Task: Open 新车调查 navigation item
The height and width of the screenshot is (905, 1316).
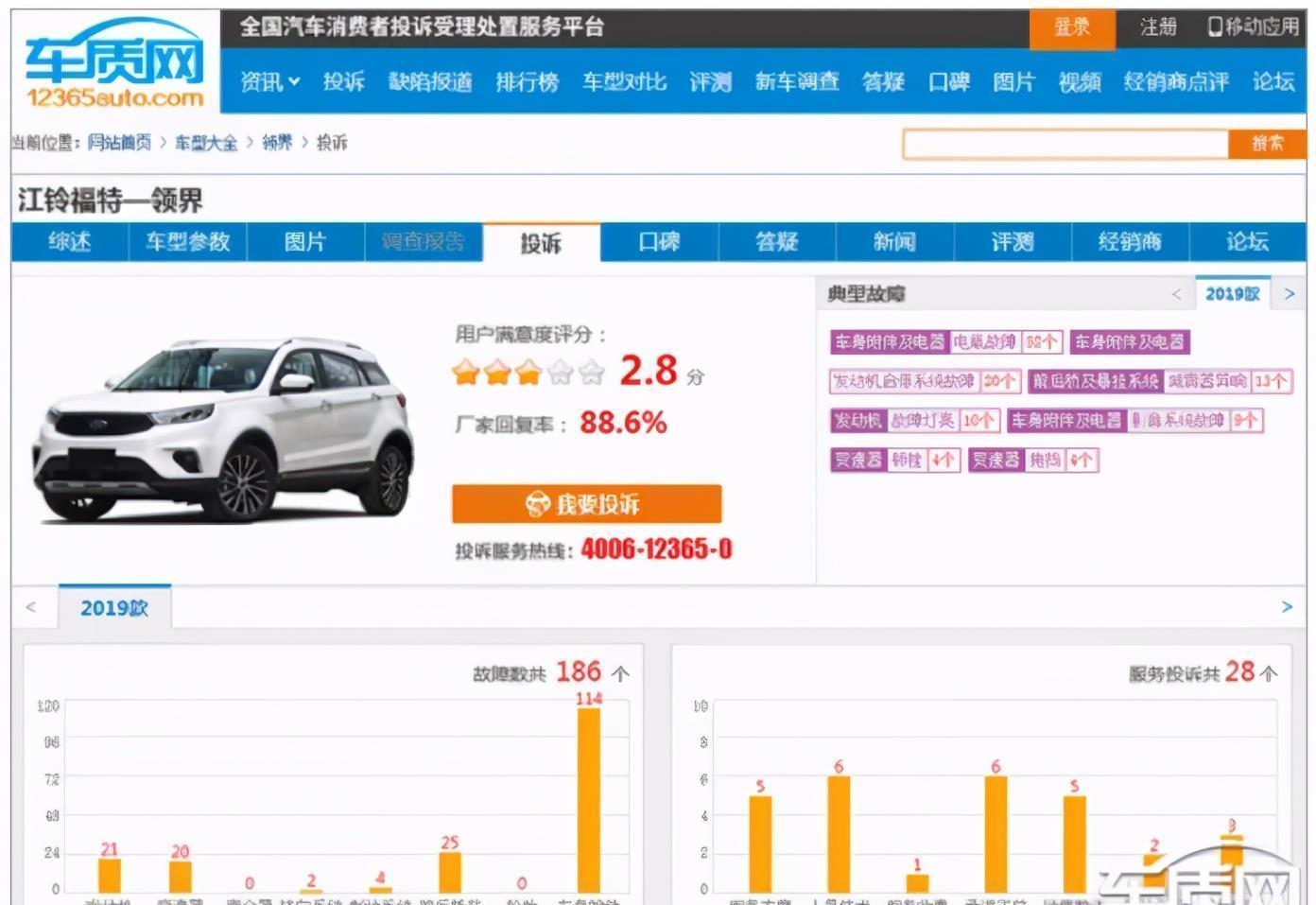Action: click(x=797, y=82)
